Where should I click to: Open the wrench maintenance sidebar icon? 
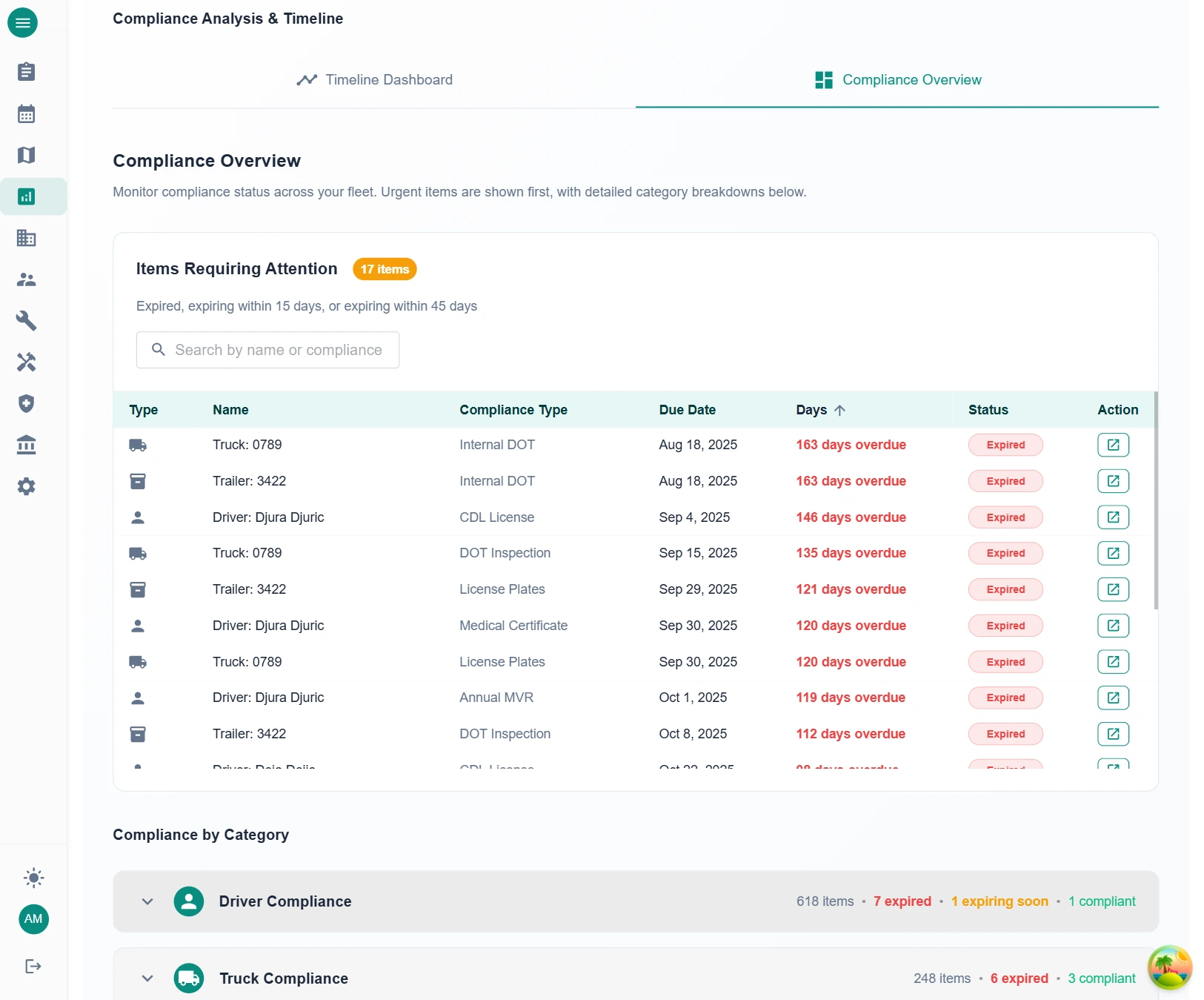tap(27, 321)
